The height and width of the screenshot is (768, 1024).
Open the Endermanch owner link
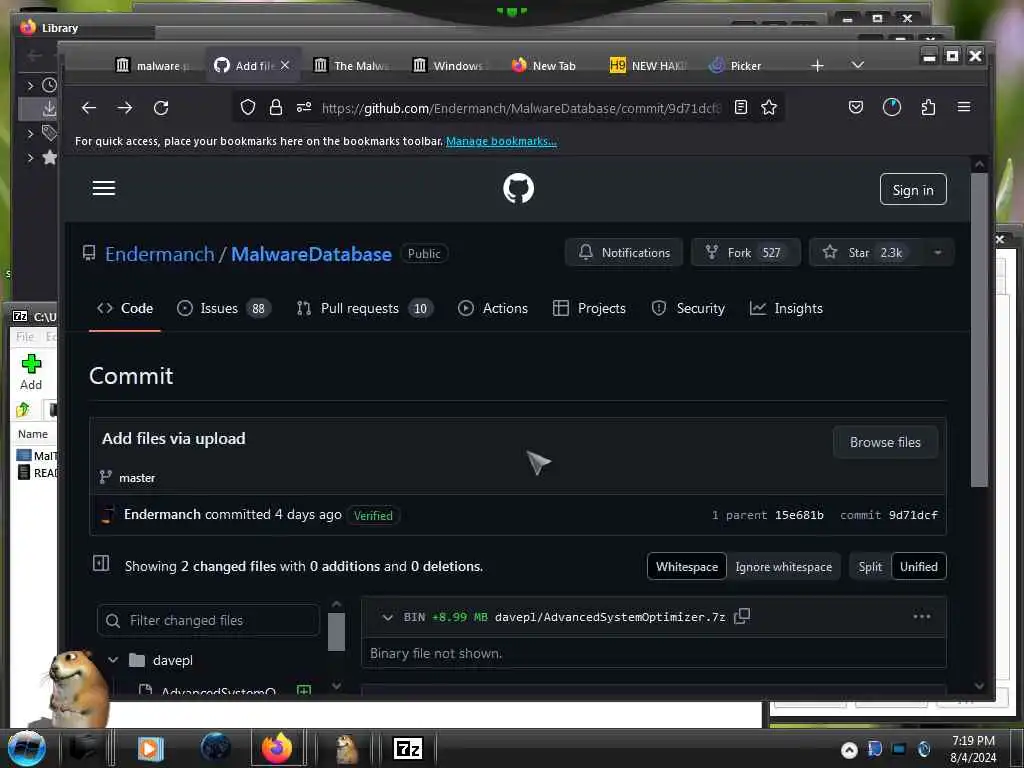tap(159, 254)
